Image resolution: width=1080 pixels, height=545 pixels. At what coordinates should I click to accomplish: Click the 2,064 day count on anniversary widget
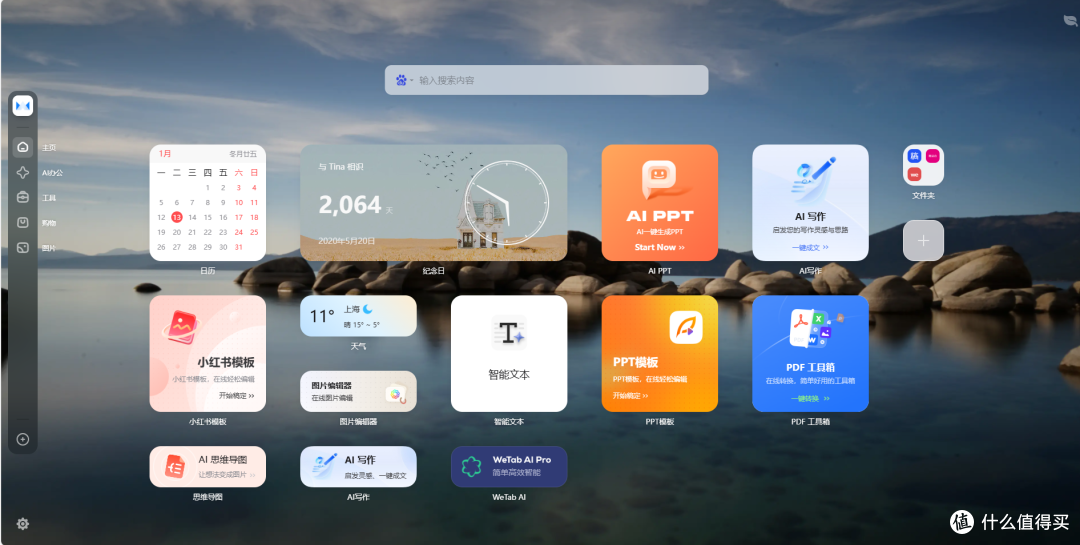click(x=350, y=205)
